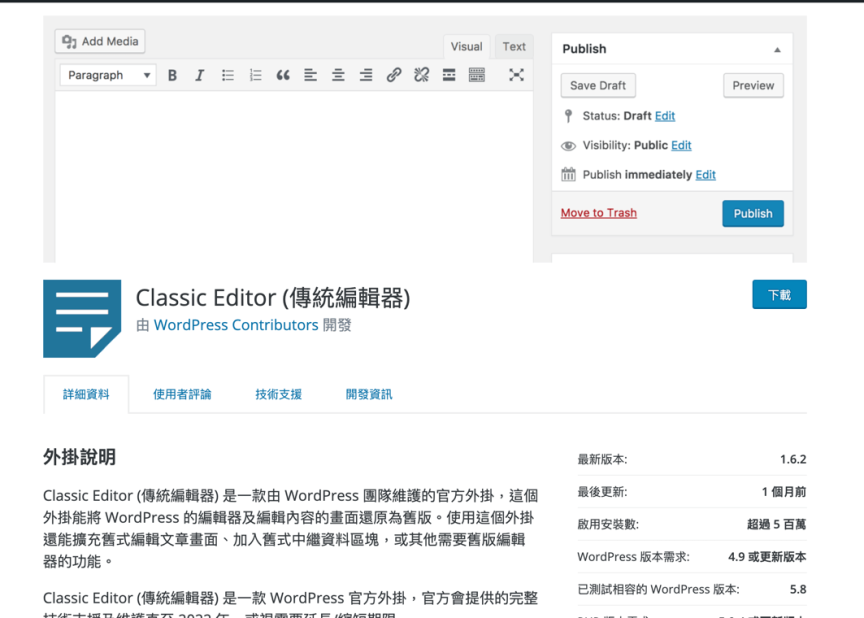
Task: Click the calendar schedule icon
Action: [x=568, y=175]
